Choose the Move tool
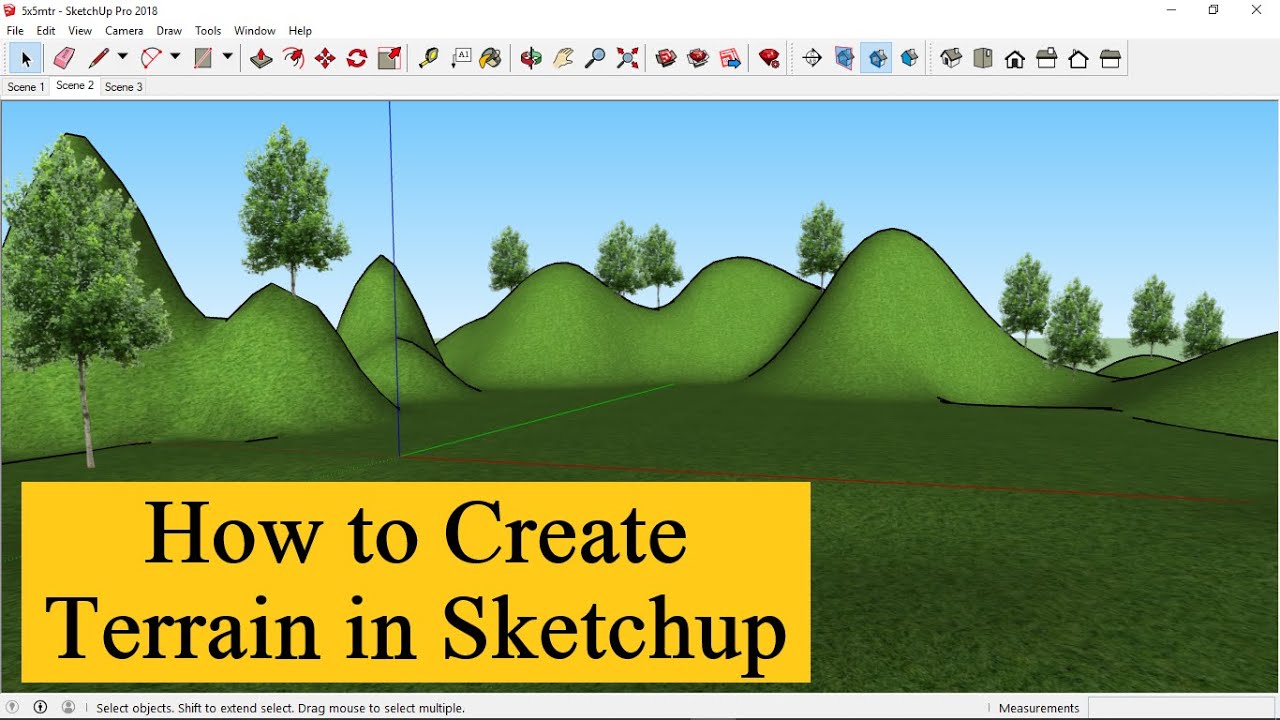This screenshot has width=1280, height=720. [x=325, y=59]
